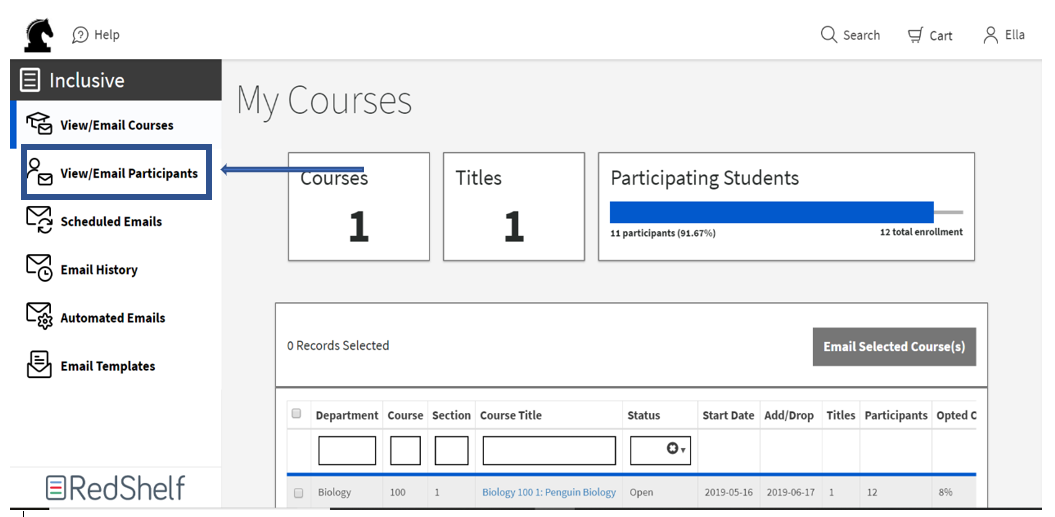
Task: Toggle the select-all checkbox in table header
Action: (x=296, y=414)
